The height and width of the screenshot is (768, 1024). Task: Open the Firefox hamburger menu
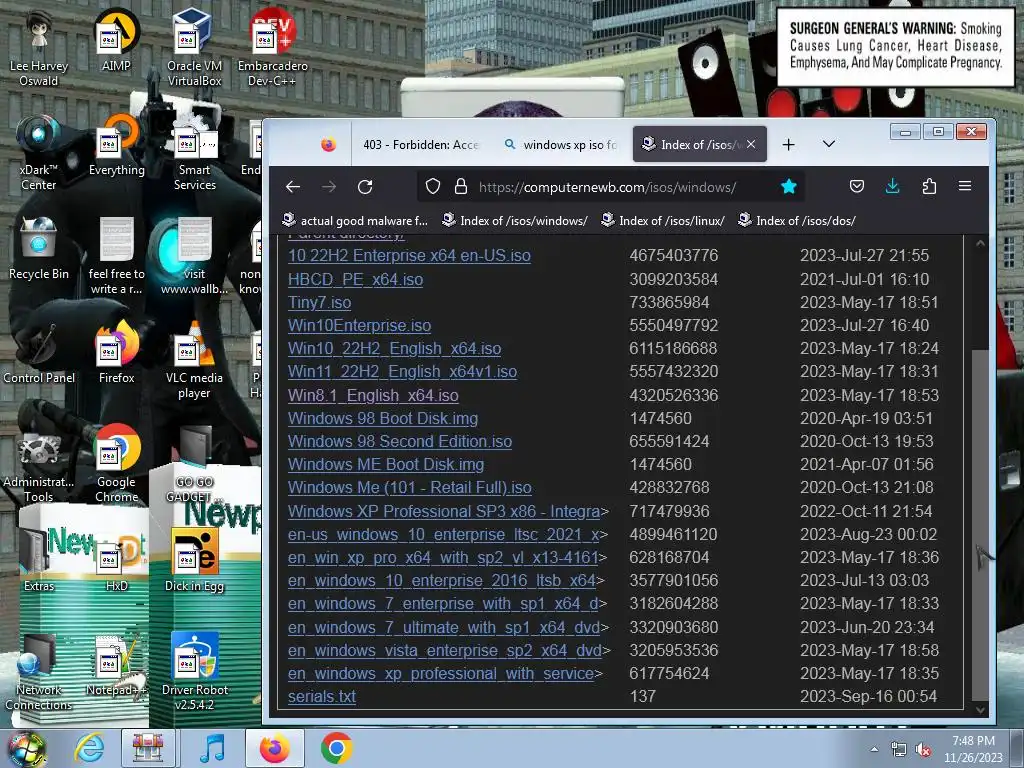[x=965, y=187]
